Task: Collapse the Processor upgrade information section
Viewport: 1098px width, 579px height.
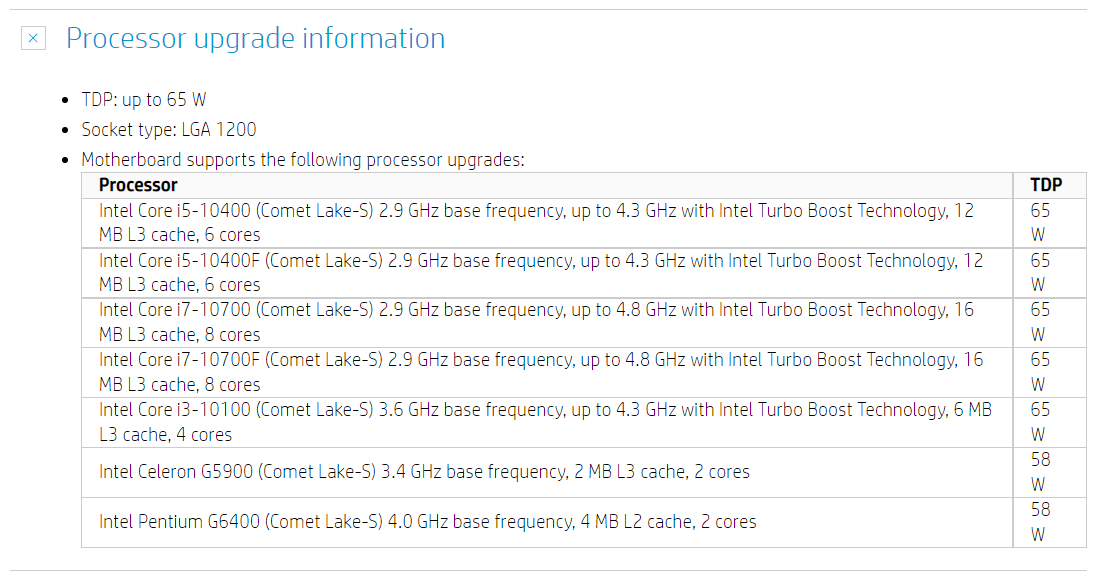Action: [34, 38]
